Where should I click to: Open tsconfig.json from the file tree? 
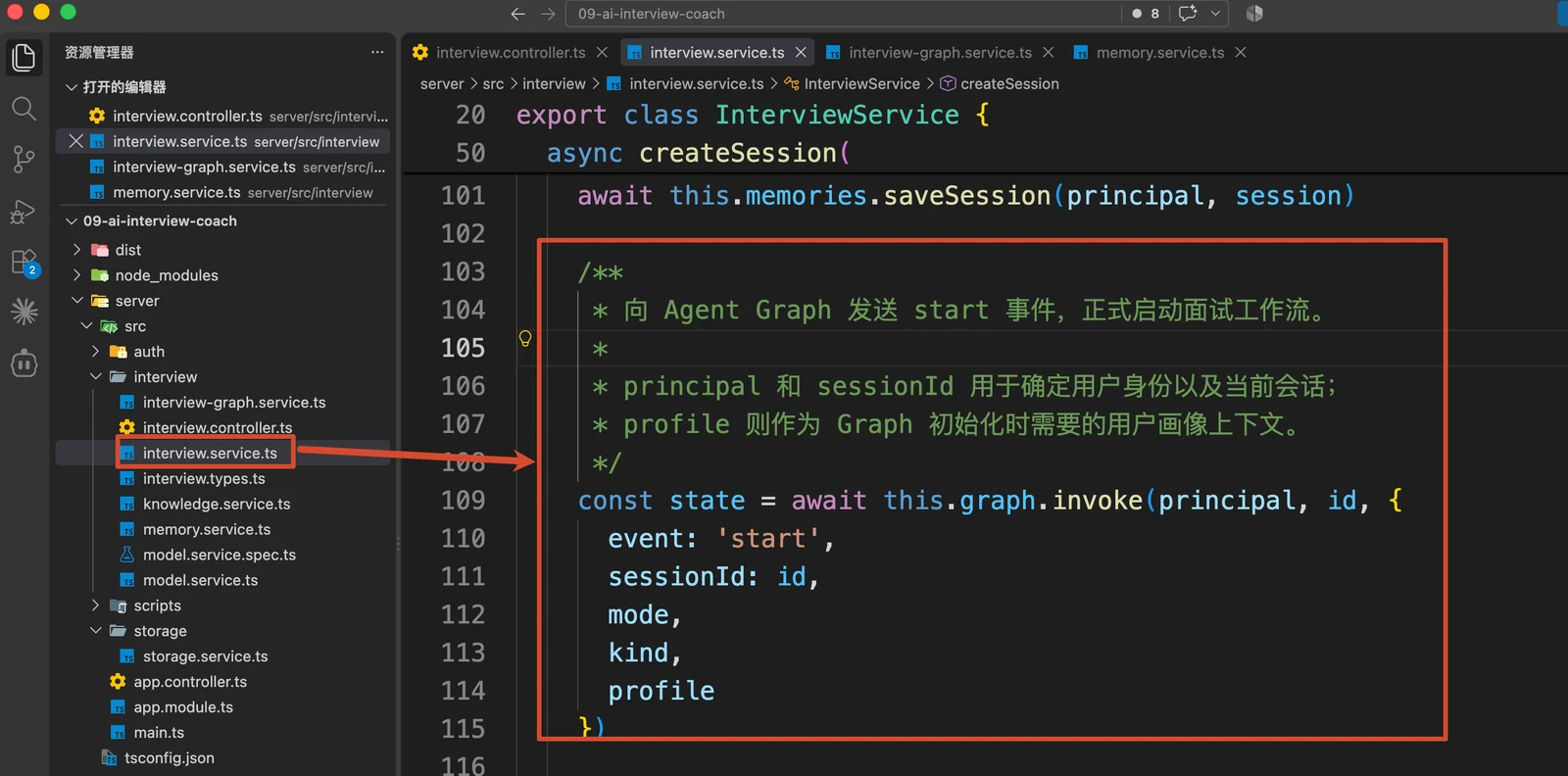point(170,758)
